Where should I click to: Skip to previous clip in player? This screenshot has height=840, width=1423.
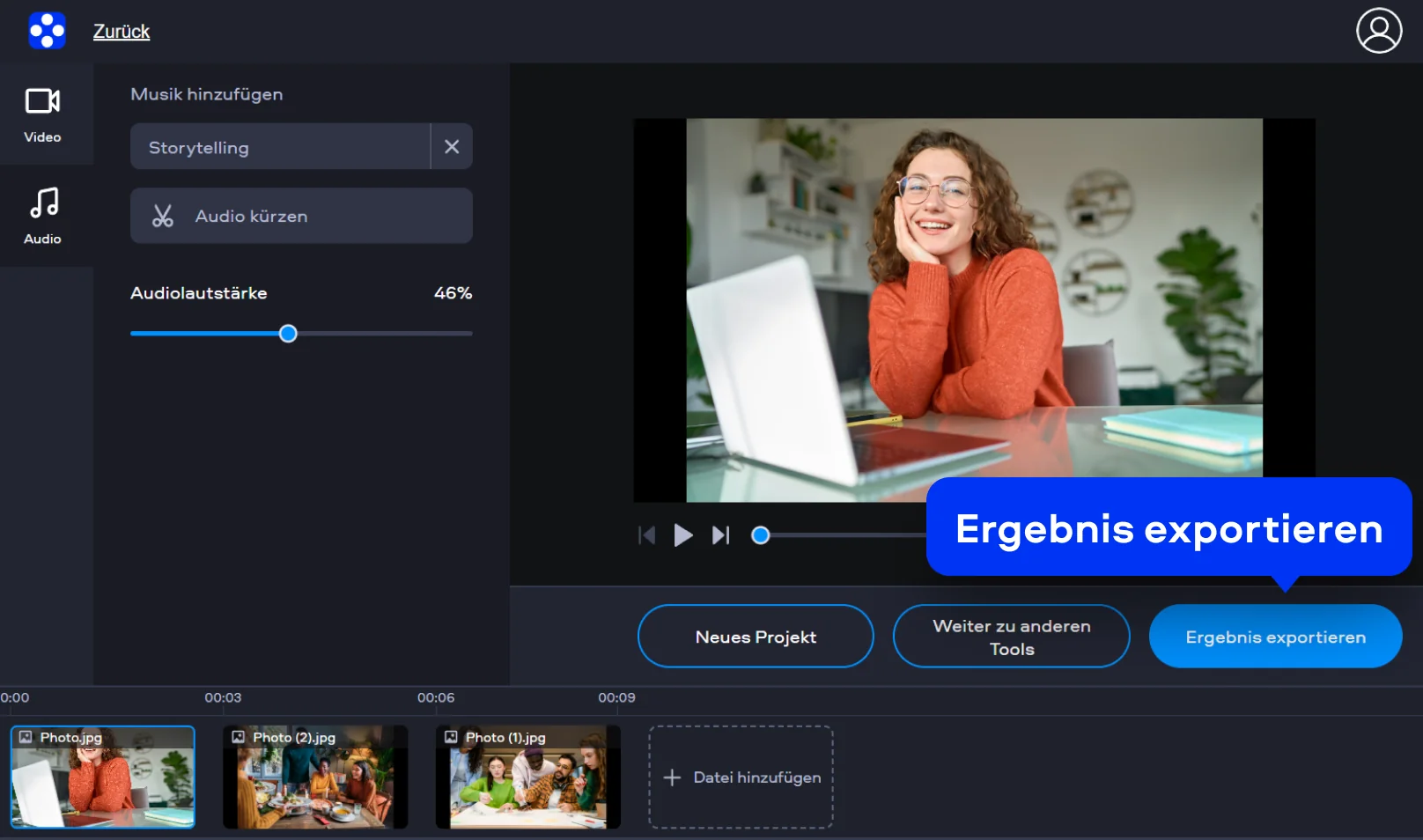646,535
